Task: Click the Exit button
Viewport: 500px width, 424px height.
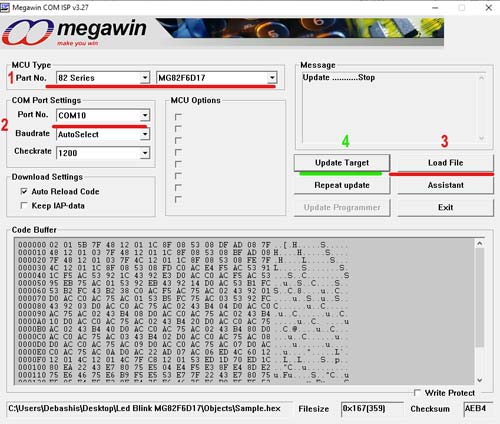Action: (x=445, y=207)
